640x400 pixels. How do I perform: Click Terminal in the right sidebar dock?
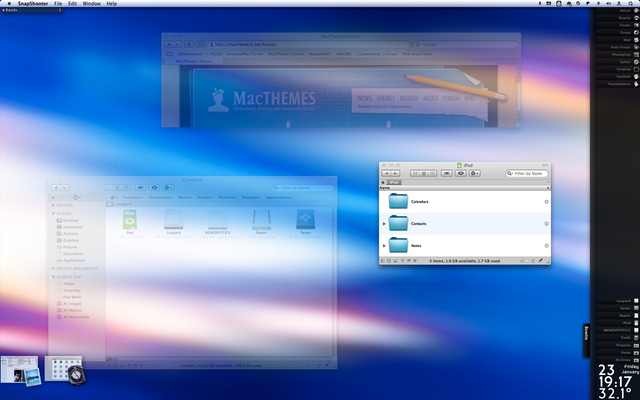point(618,69)
